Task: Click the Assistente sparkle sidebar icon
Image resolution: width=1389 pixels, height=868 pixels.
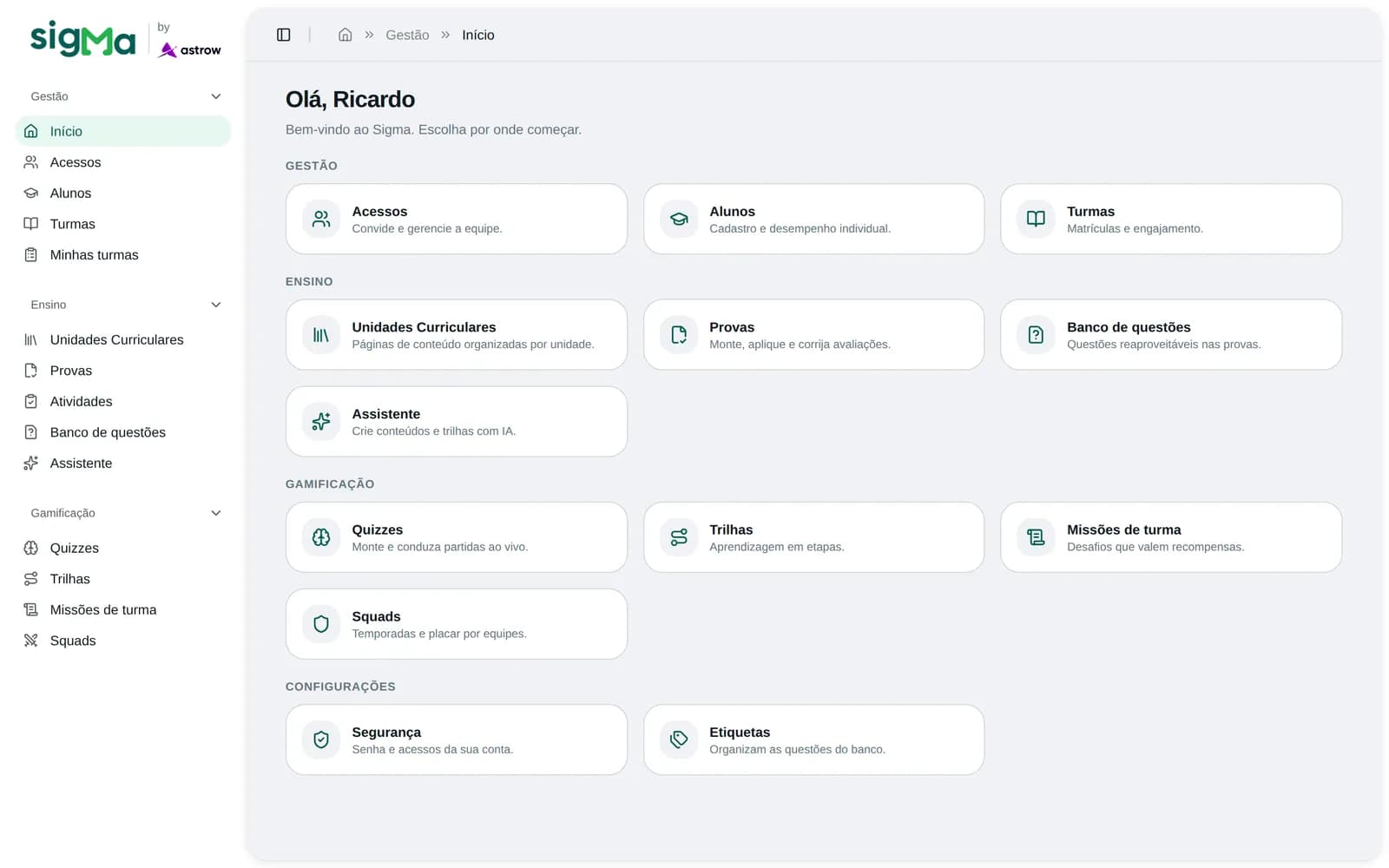Action: pos(31,463)
